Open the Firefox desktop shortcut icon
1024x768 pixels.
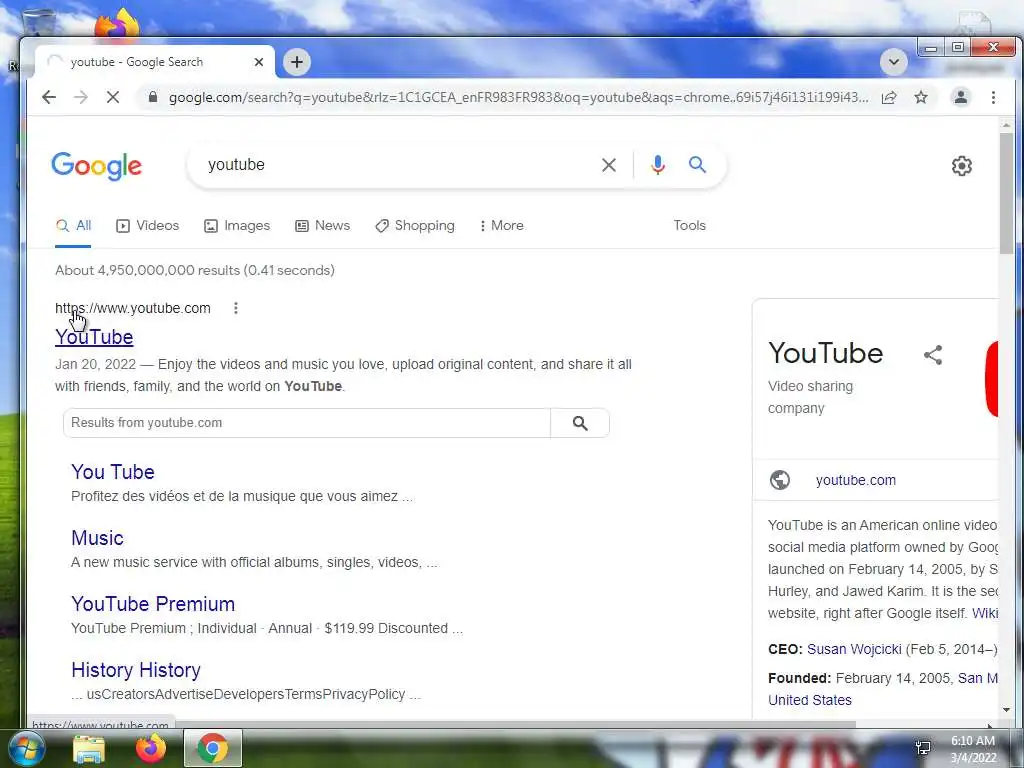coord(118,24)
